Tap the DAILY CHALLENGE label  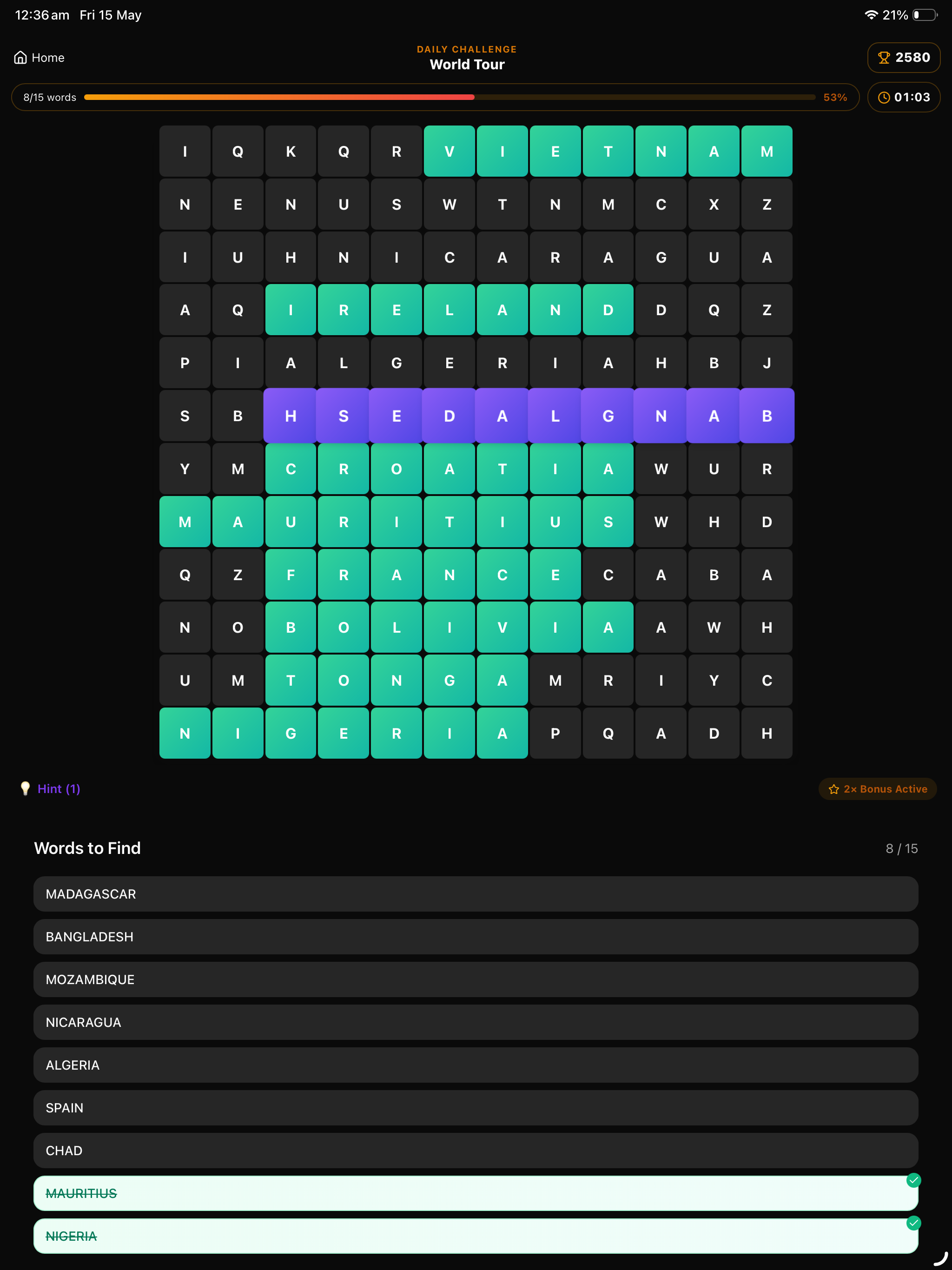[467, 49]
